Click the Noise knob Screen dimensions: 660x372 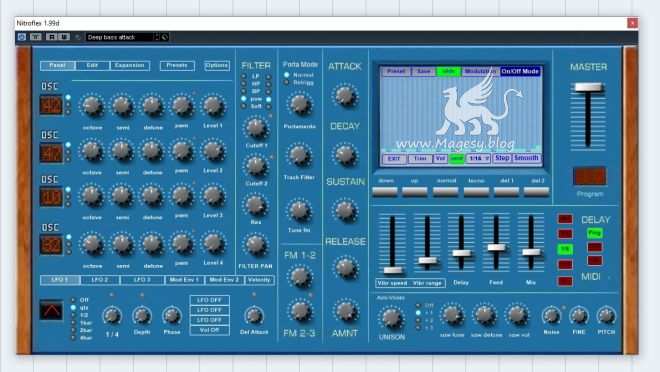tap(551, 315)
